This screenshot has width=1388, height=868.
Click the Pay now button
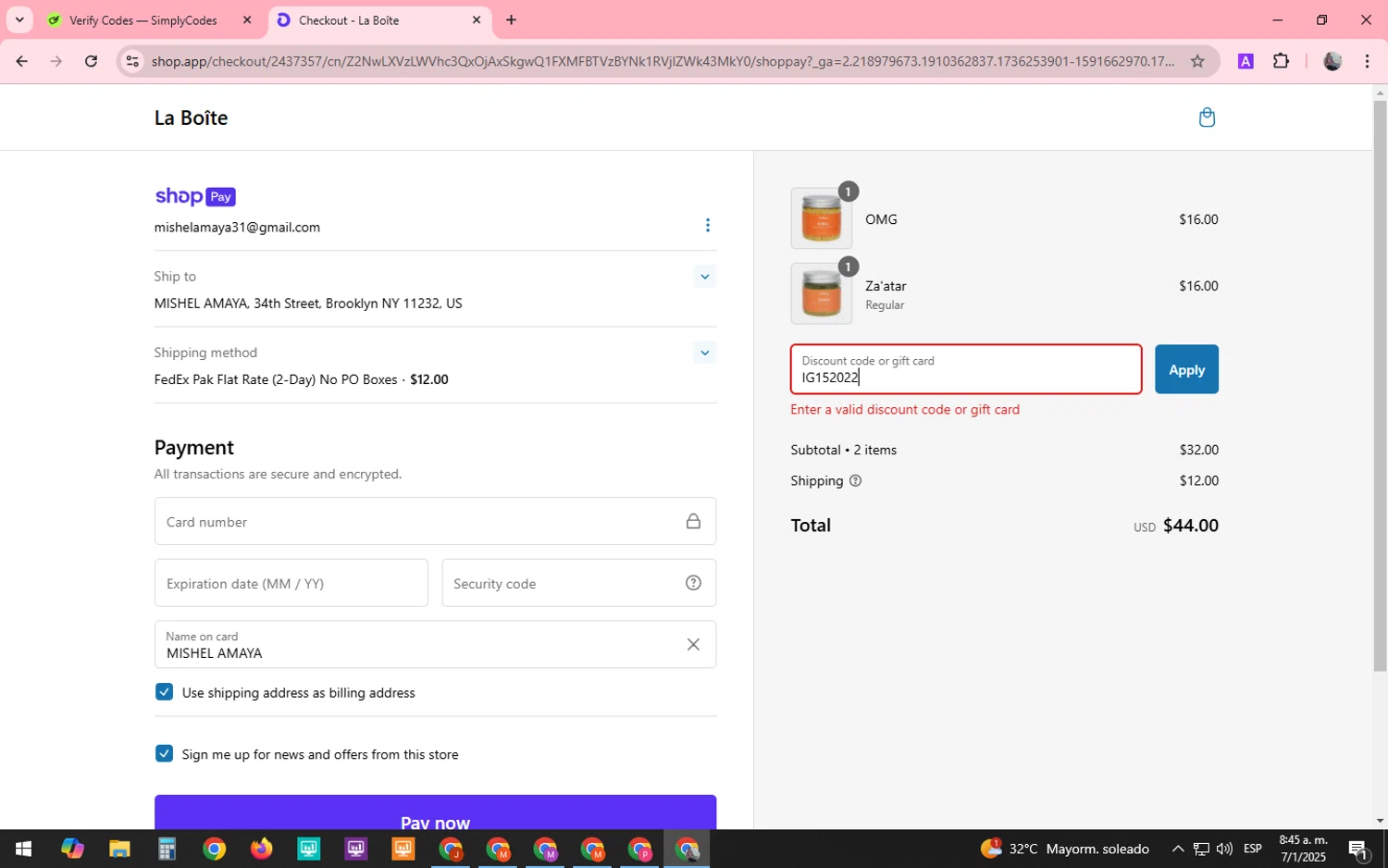(x=435, y=812)
